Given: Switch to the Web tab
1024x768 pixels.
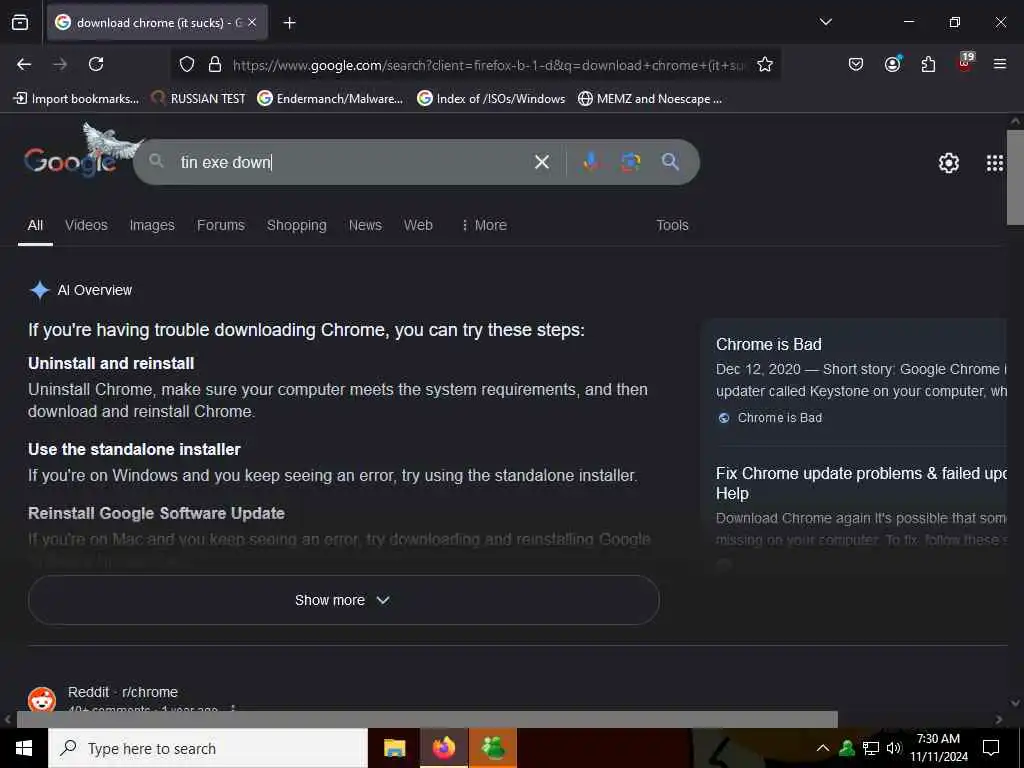Looking at the screenshot, I should click(418, 225).
